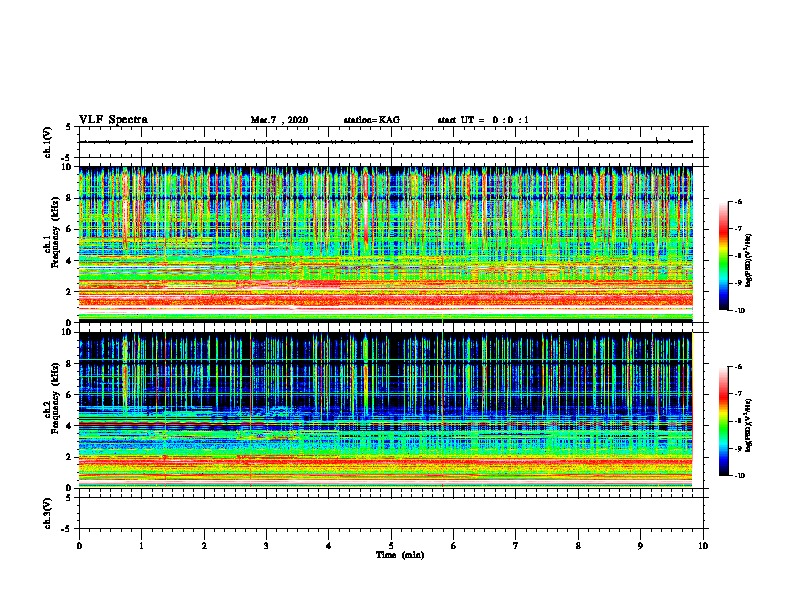This screenshot has width=792, height=612.
Task: Click the ch.2 spectrogram "2" kHz tick label
Action: pyautogui.click(x=69, y=457)
